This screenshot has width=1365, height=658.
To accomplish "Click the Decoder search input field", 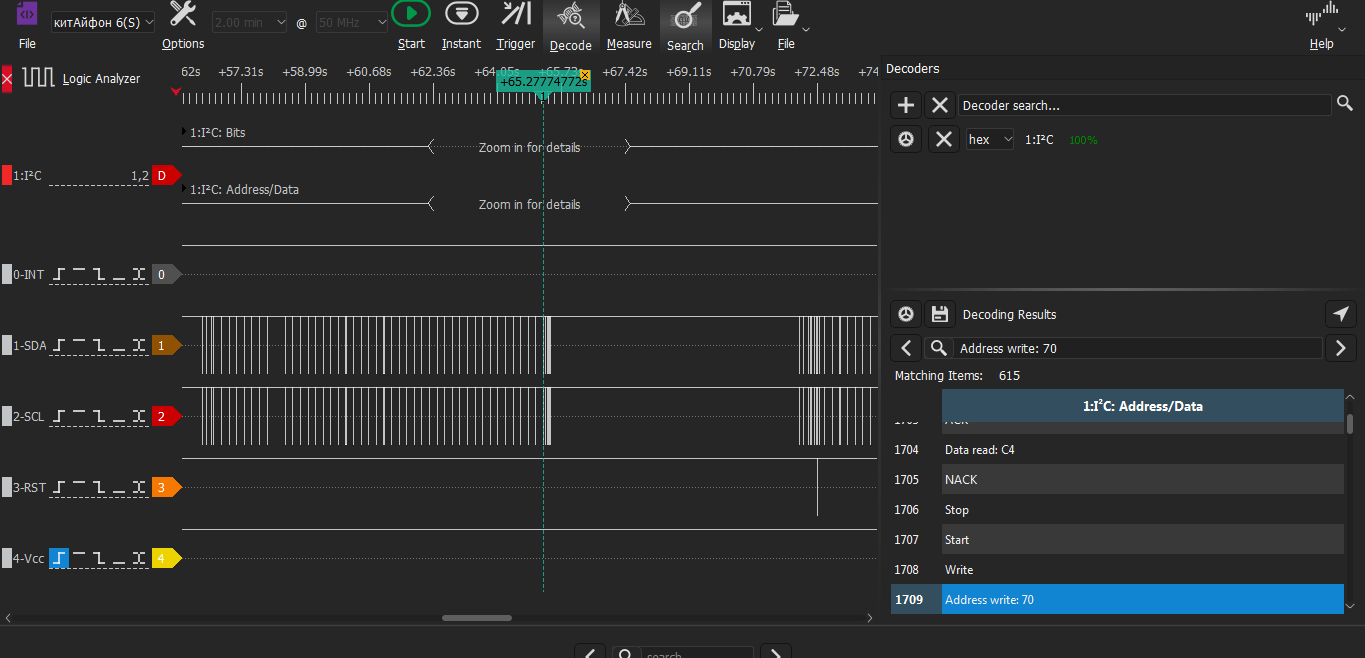I will point(1144,105).
